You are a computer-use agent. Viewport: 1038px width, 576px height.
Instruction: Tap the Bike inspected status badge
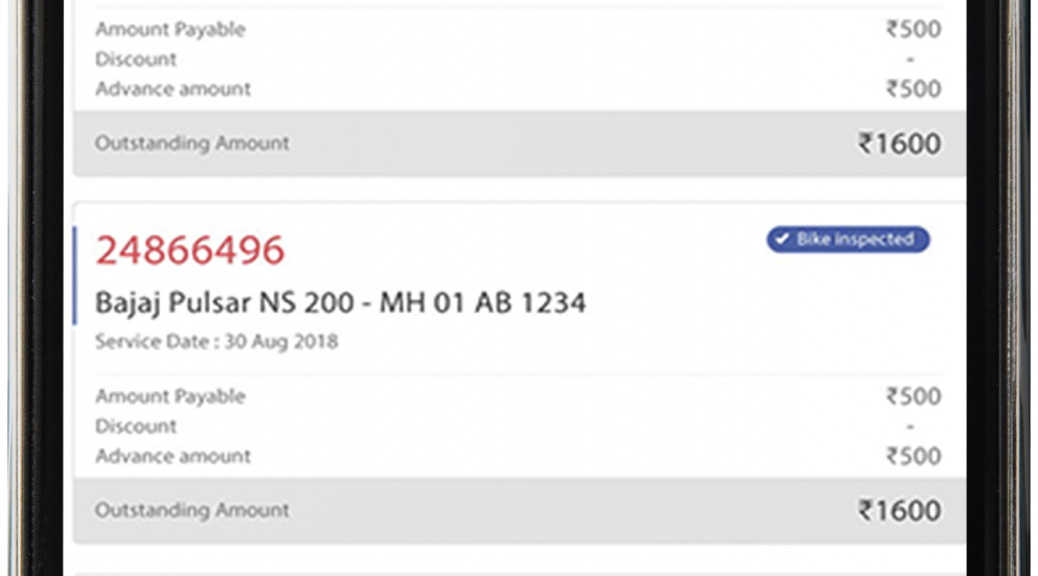coord(848,239)
